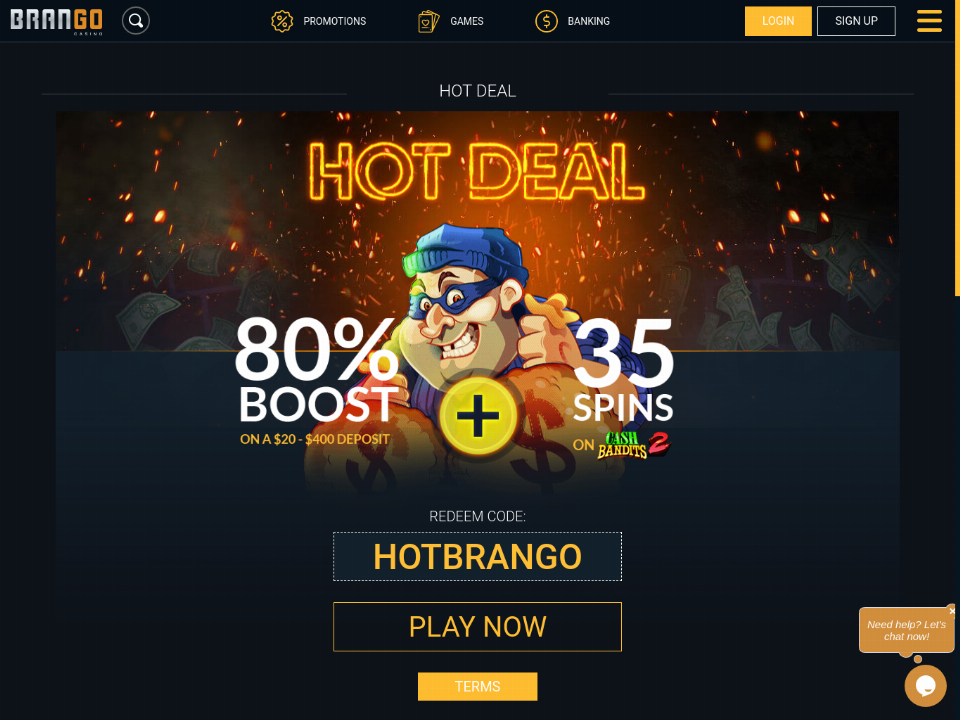960x720 pixels.
Task: Click the yellow plus coin
Action: tap(478, 416)
